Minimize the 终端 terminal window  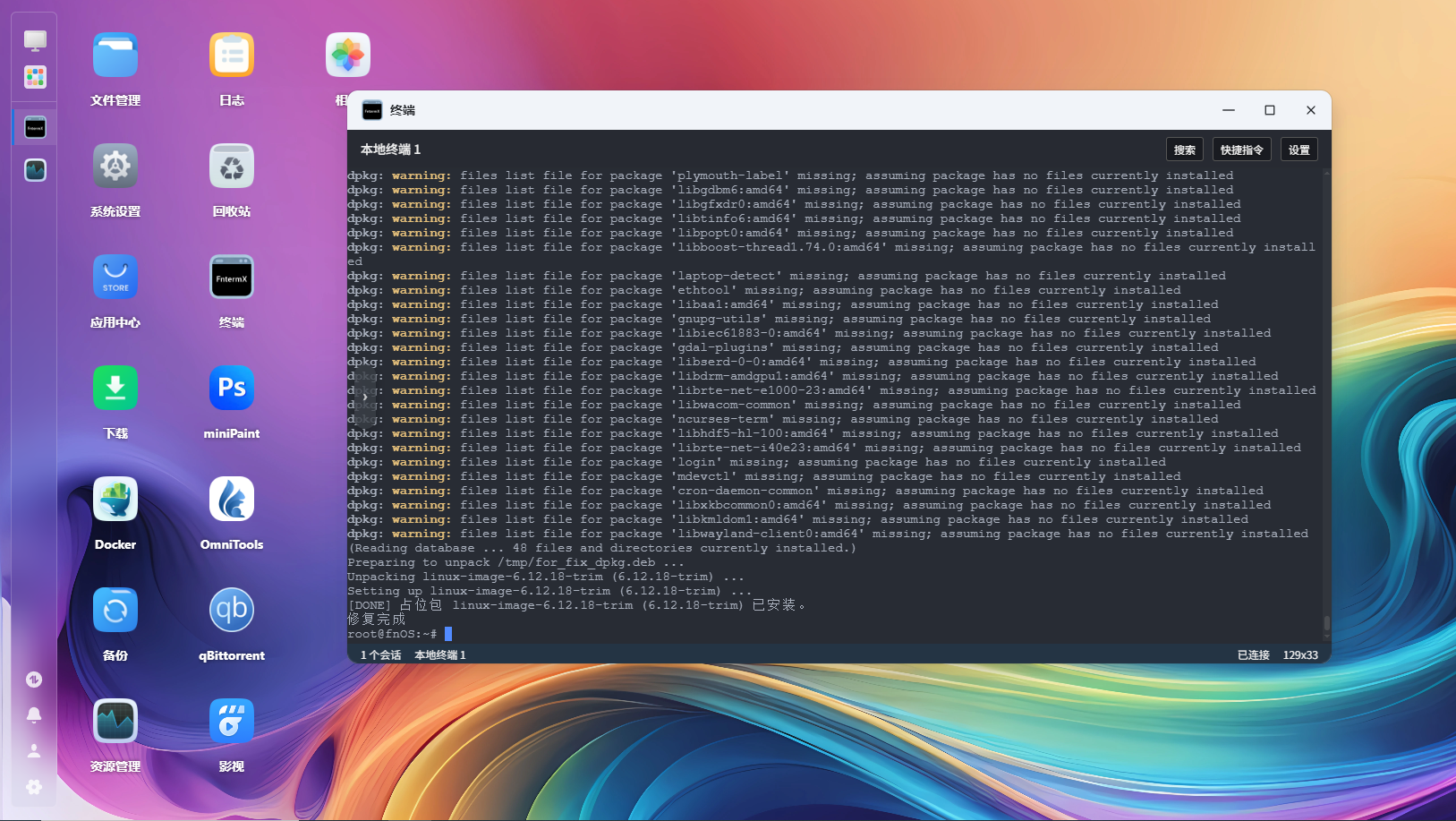click(1229, 110)
